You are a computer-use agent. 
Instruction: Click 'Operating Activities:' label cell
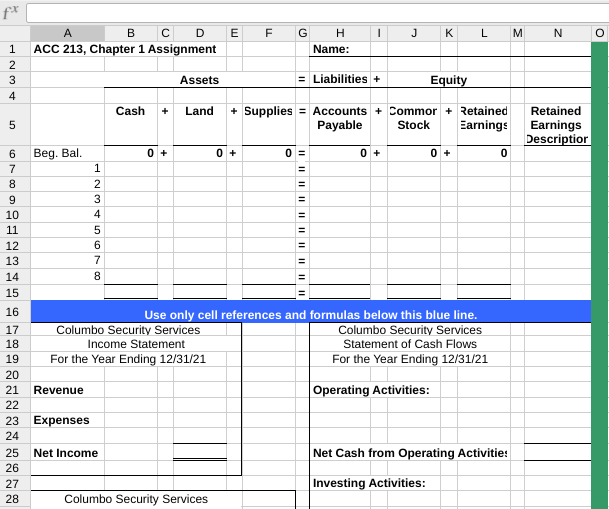point(371,390)
